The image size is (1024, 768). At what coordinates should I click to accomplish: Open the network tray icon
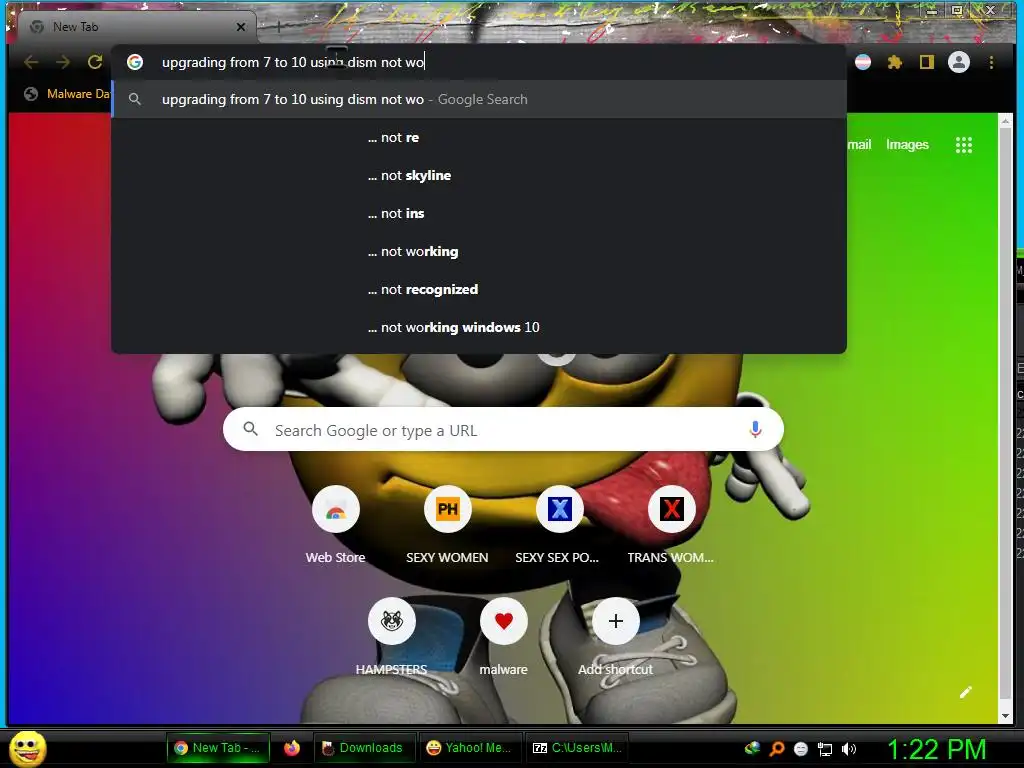[x=825, y=749]
